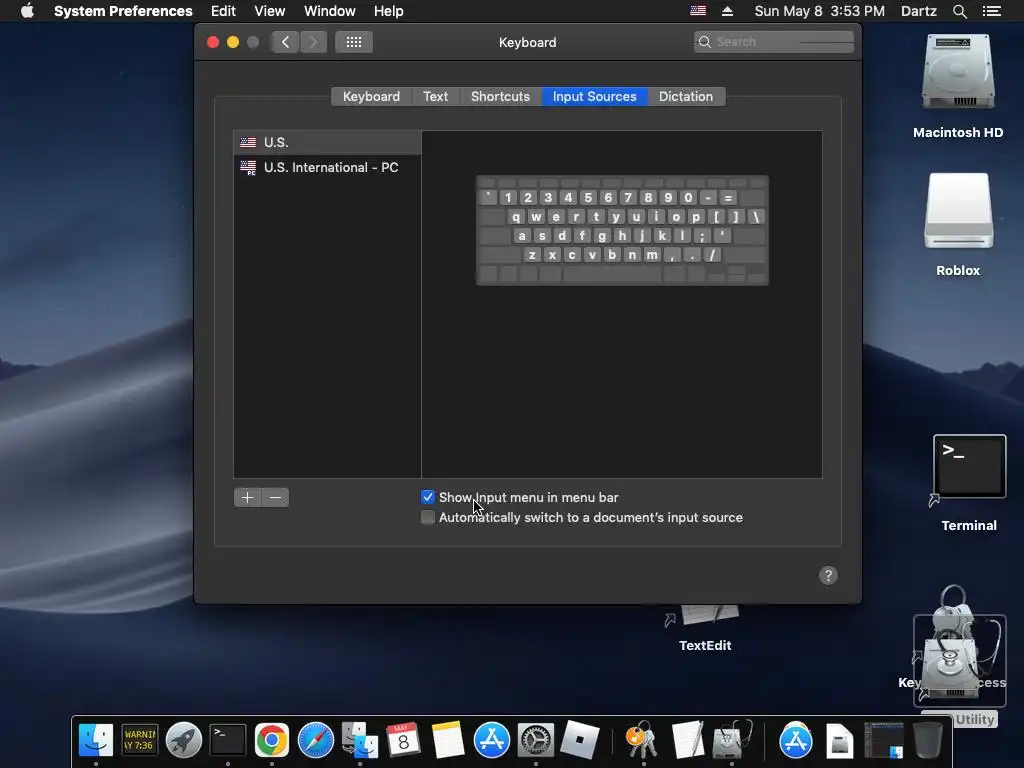Go back with the left chevron button
The height and width of the screenshot is (768, 1024).
(x=285, y=42)
